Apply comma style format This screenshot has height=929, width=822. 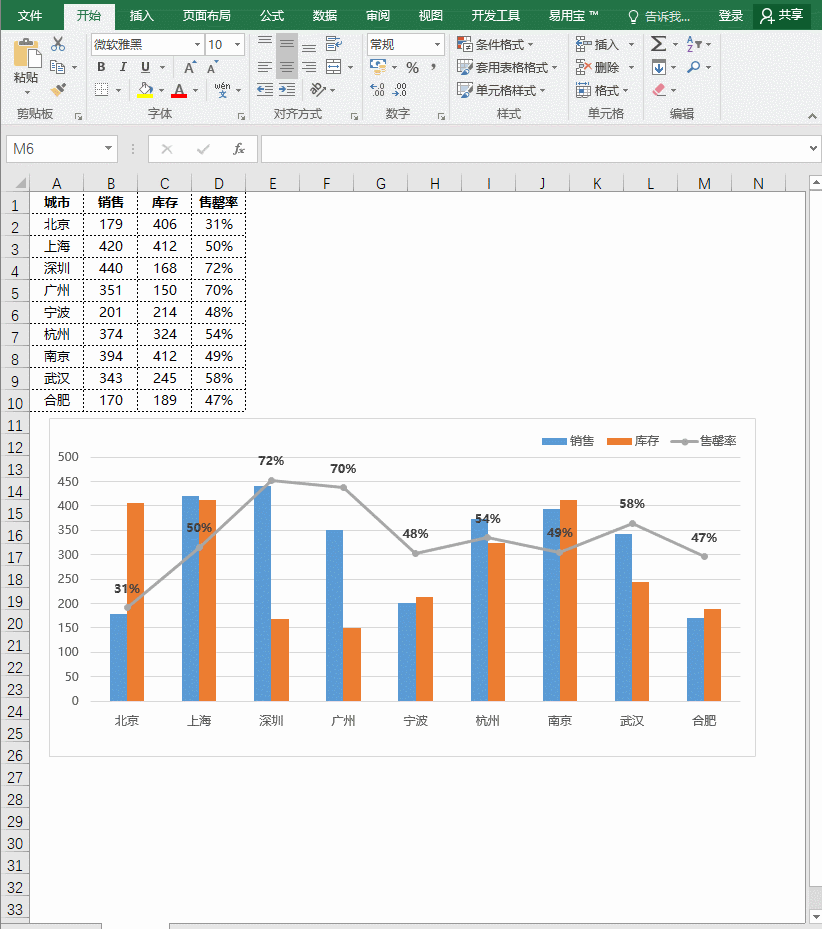pos(434,68)
